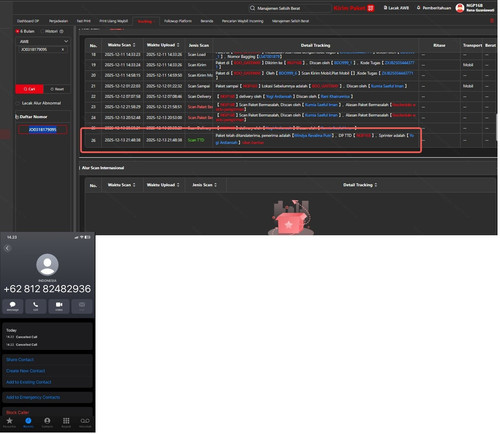Click the info icon beside Histori
Image resolution: width=500 pixels, height=434 pixels.
coord(61,31)
